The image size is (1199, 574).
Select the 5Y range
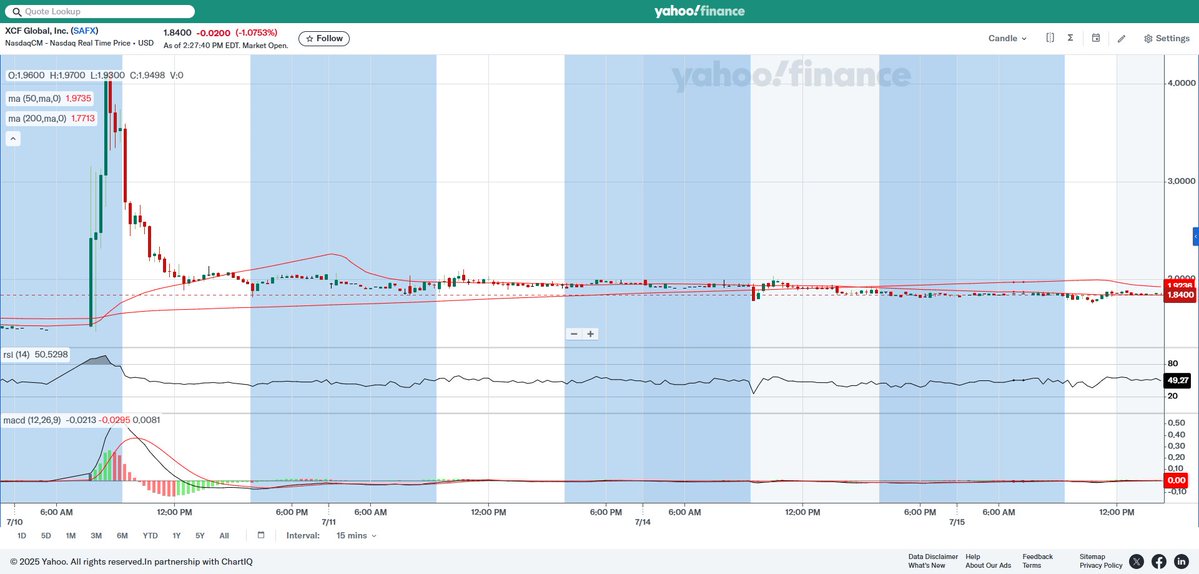pyautogui.click(x=200, y=536)
